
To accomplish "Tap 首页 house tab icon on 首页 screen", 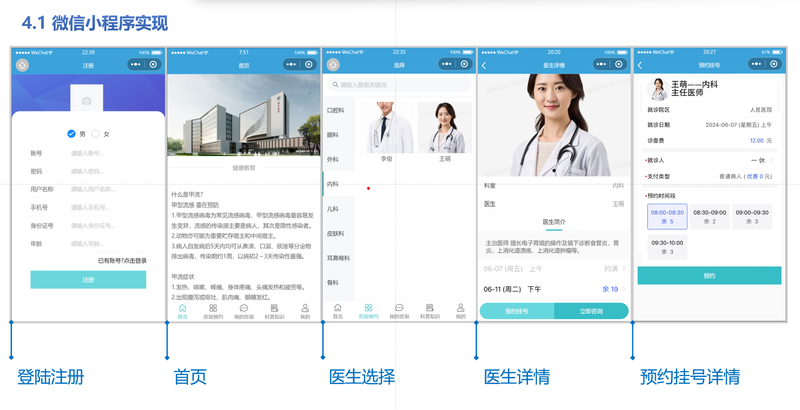I will click(x=183, y=308).
